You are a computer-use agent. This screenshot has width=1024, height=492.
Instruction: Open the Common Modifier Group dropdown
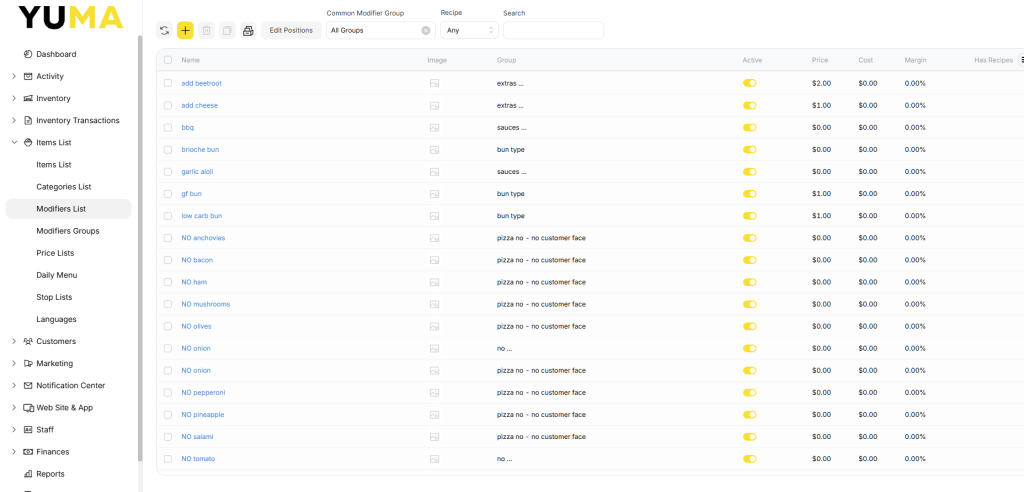click(x=381, y=30)
